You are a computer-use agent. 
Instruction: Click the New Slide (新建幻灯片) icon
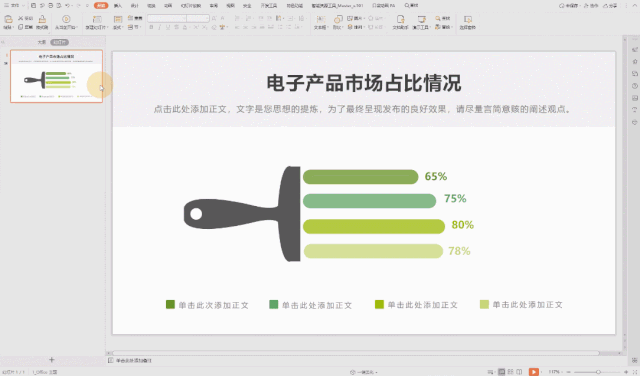tap(97, 19)
